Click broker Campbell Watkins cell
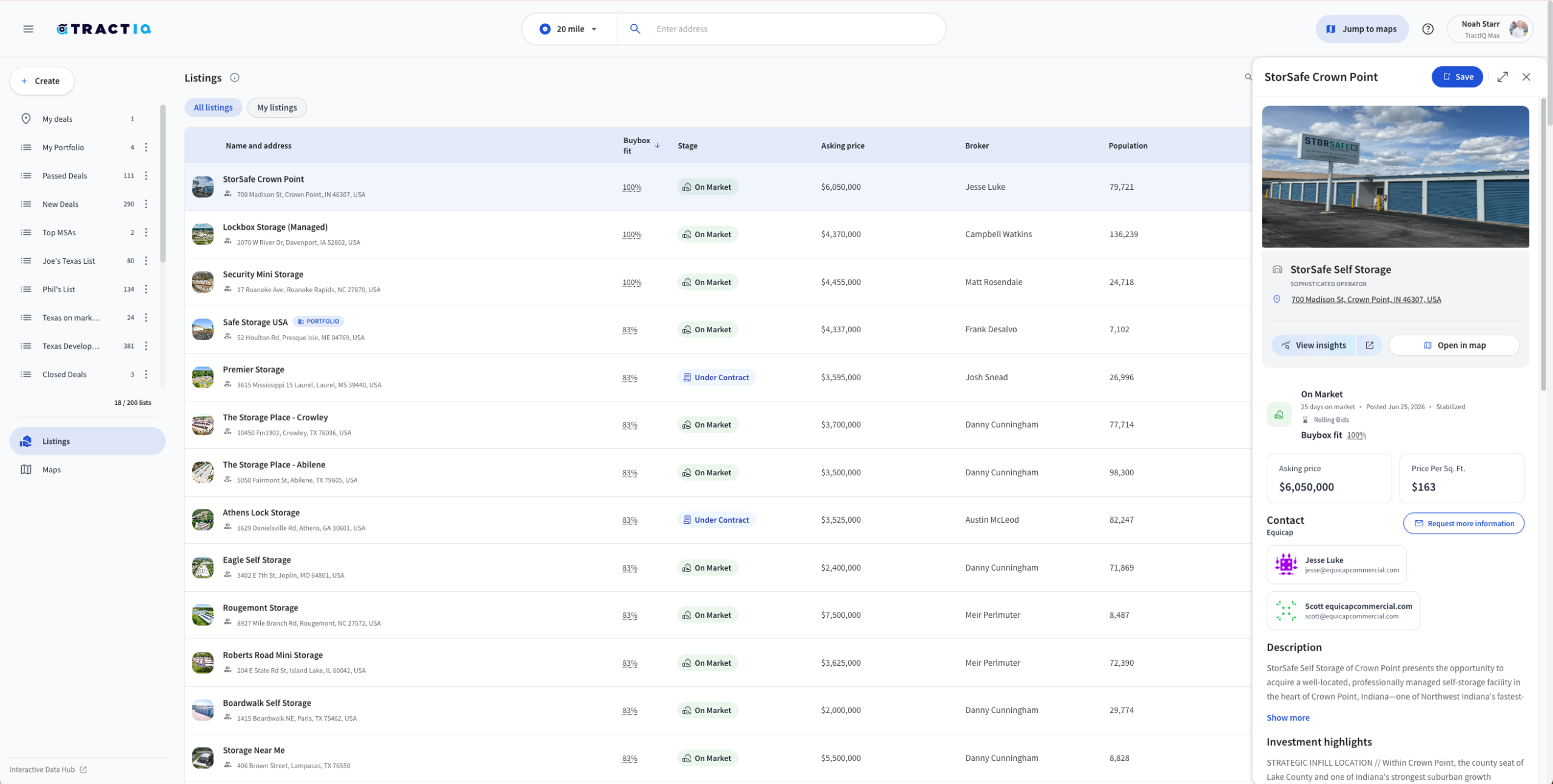Screen dimensions: 1553x784 point(999,234)
